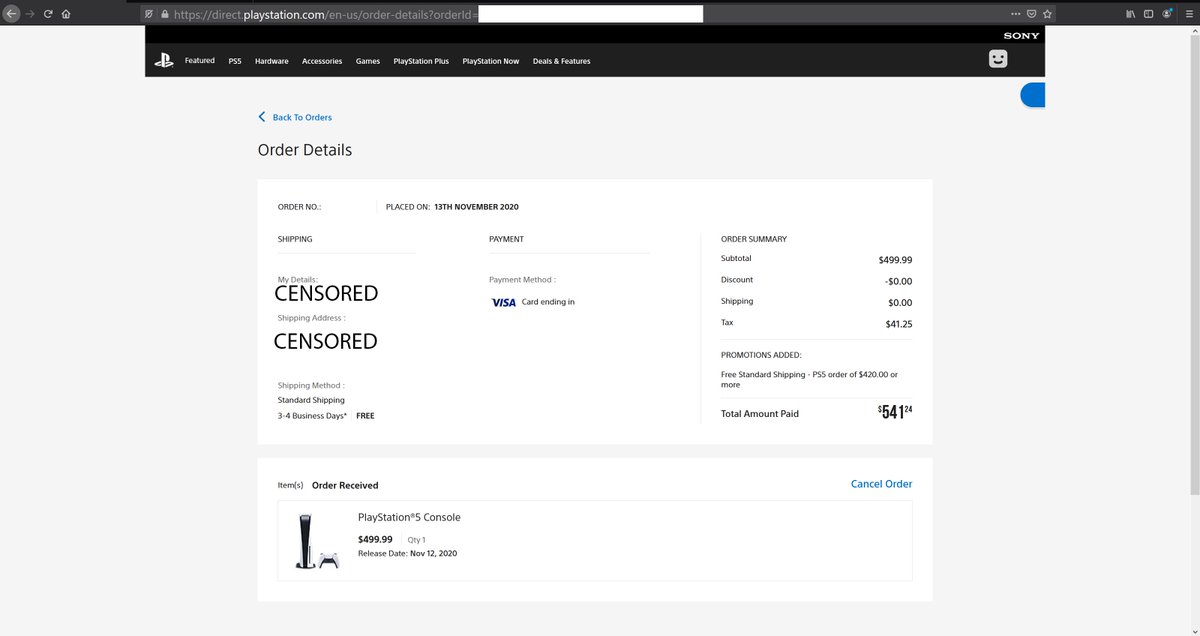Open the Firefox account avatar icon
Image resolution: width=1200 pixels, height=636 pixels.
pos(1167,14)
